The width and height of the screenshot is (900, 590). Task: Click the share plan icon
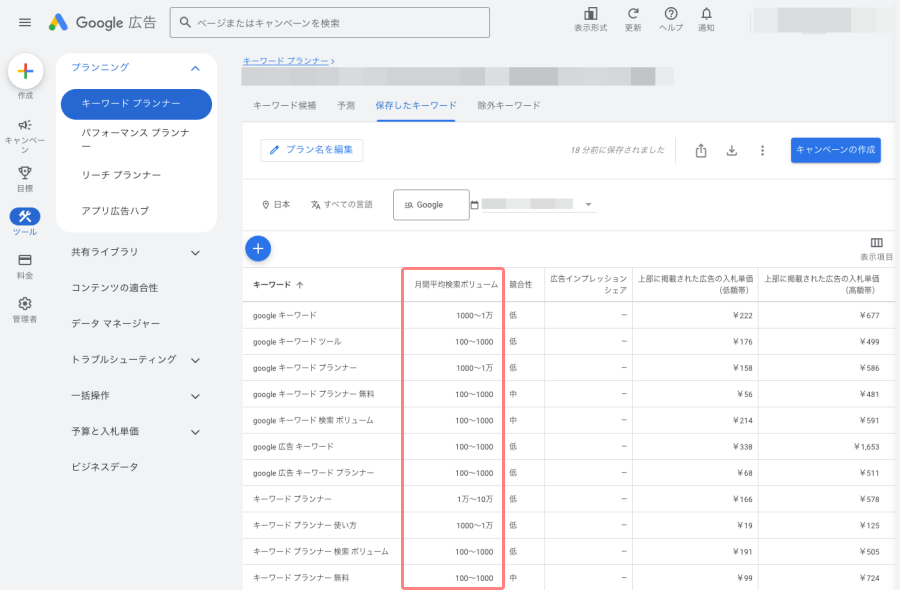click(701, 151)
